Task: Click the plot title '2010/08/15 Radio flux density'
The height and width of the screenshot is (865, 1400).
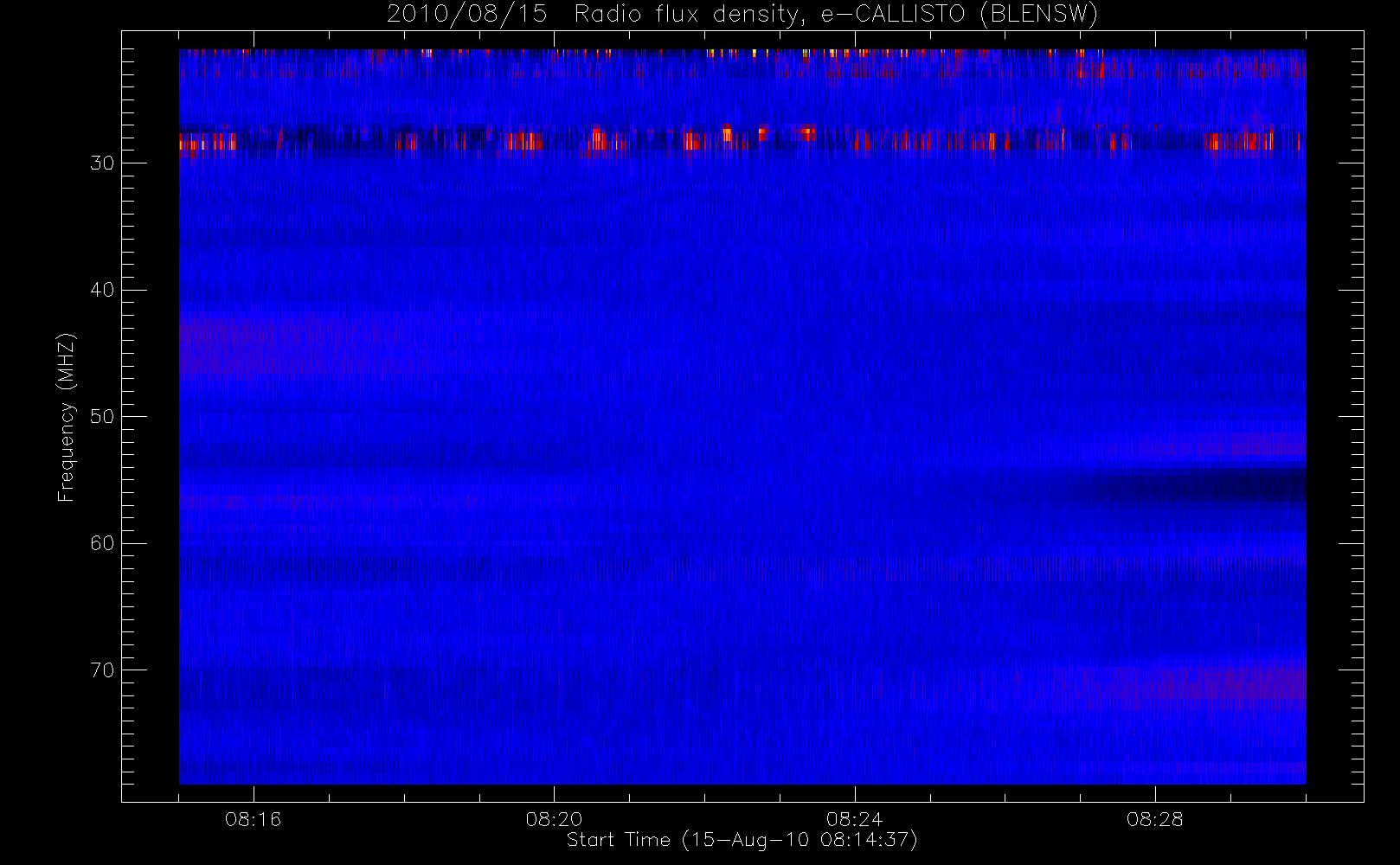Action: [742, 15]
